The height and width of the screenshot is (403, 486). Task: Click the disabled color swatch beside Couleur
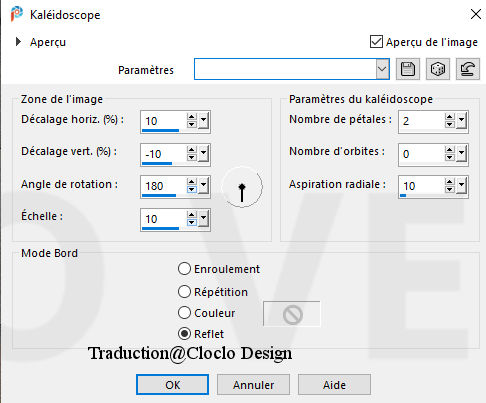click(x=292, y=314)
